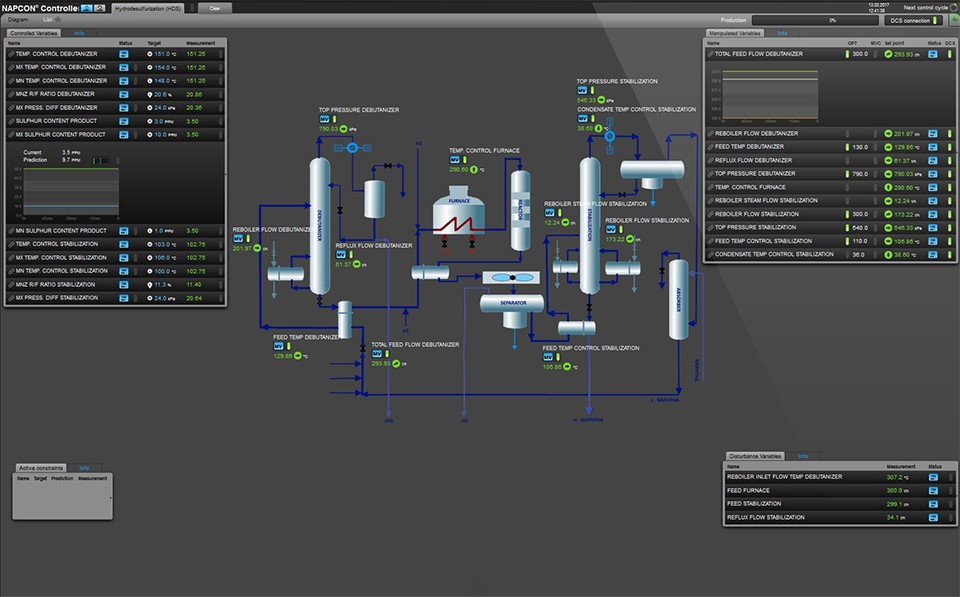The image size is (960, 597).
Task: Toggle OPT indicator for Top Pressure Stabilization row
Action: [846, 227]
